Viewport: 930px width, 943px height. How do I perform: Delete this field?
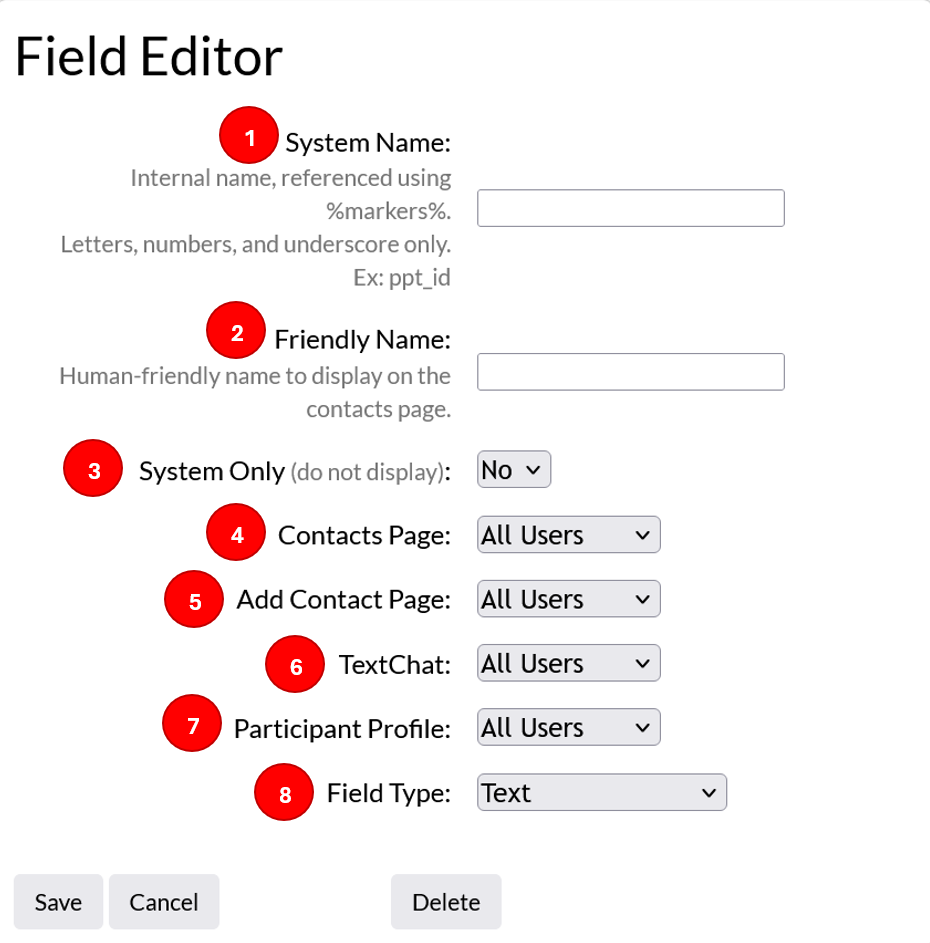click(x=446, y=902)
